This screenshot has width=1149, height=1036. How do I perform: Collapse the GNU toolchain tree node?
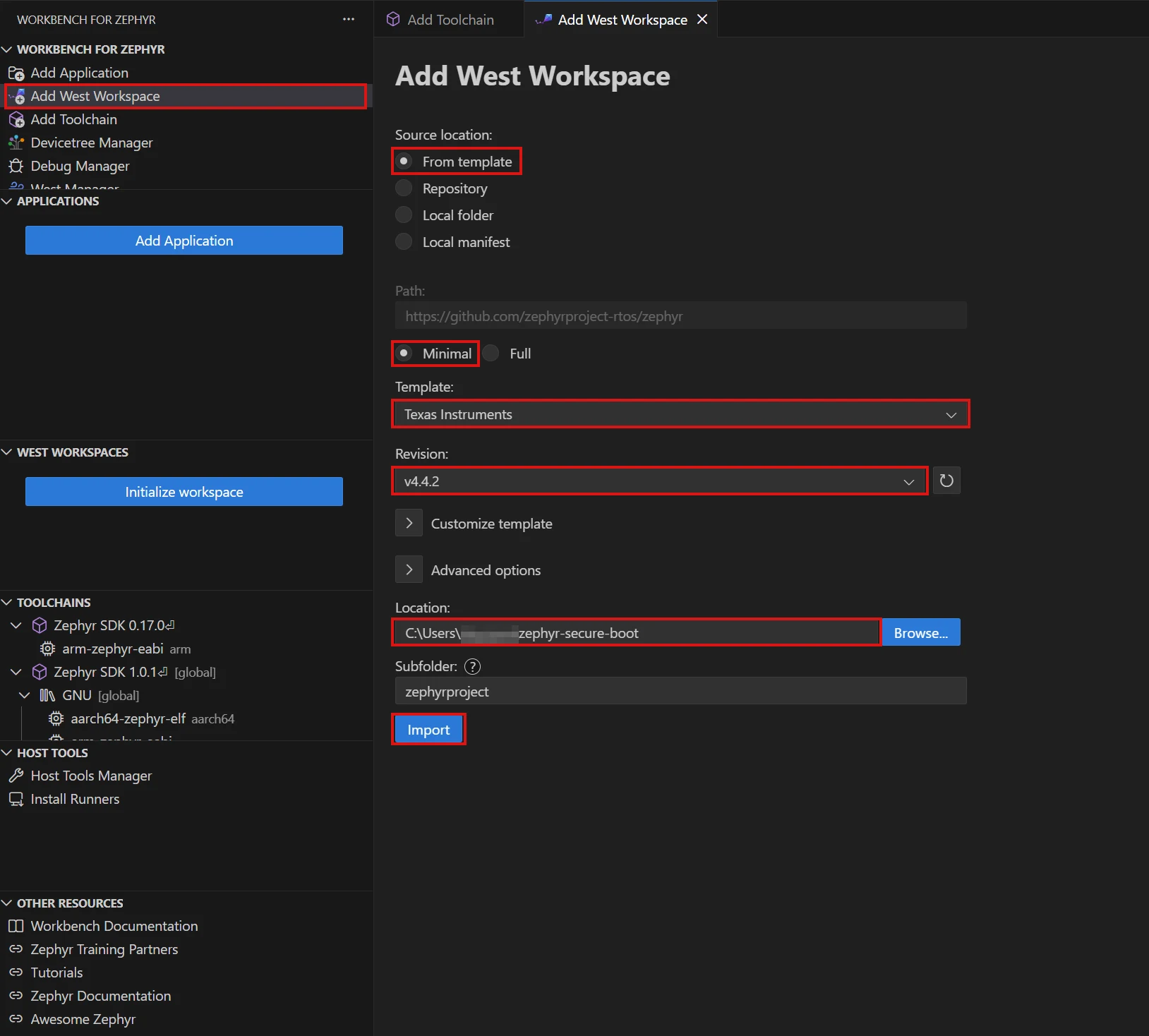point(25,696)
